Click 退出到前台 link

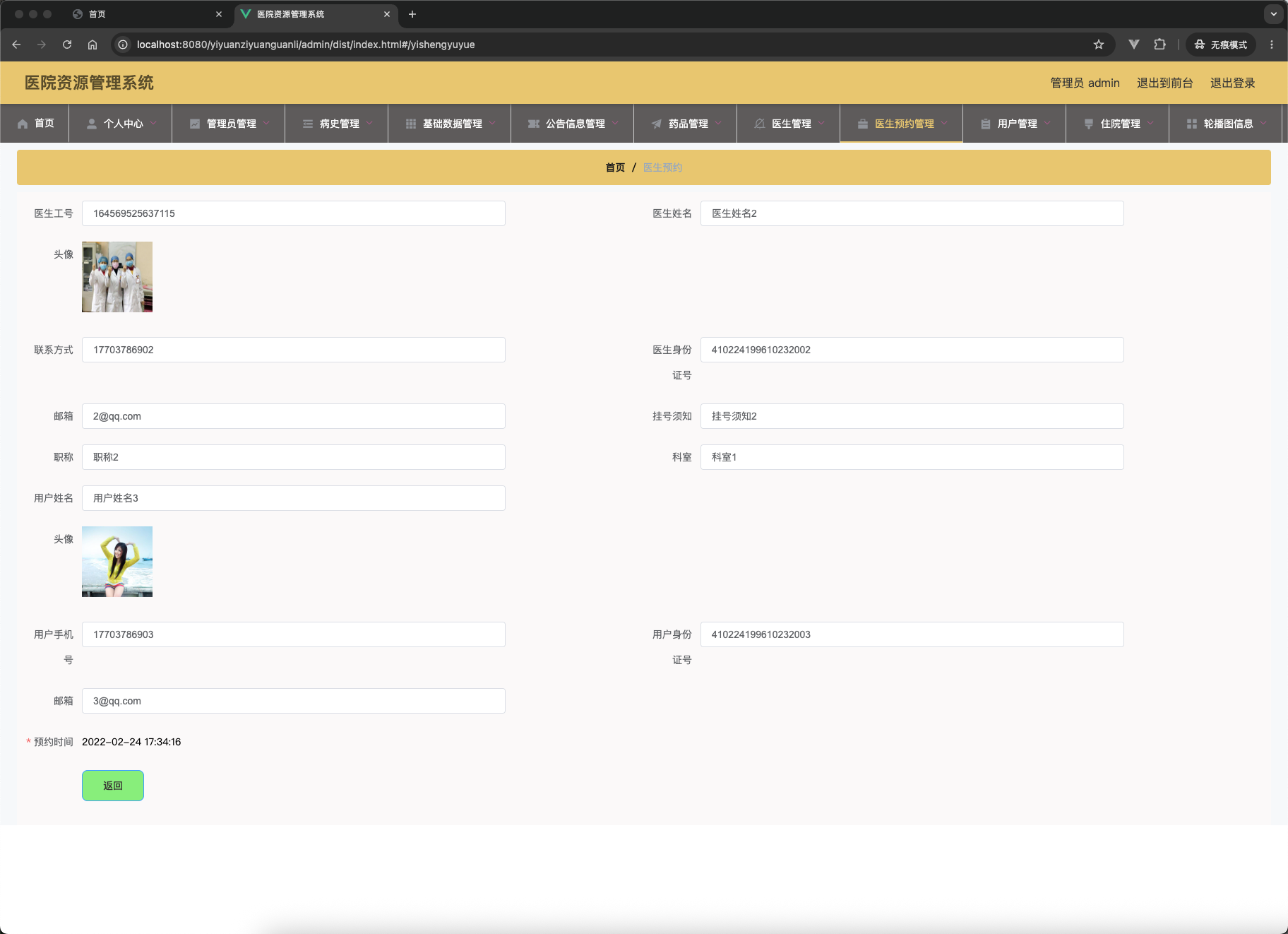click(x=1164, y=83)
